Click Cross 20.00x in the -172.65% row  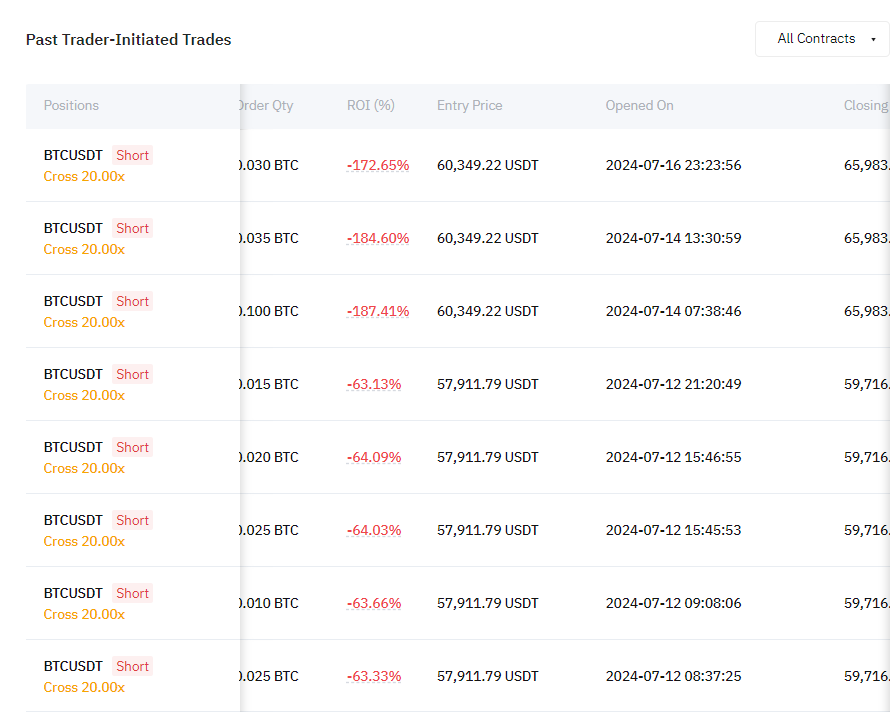(84, 177)
